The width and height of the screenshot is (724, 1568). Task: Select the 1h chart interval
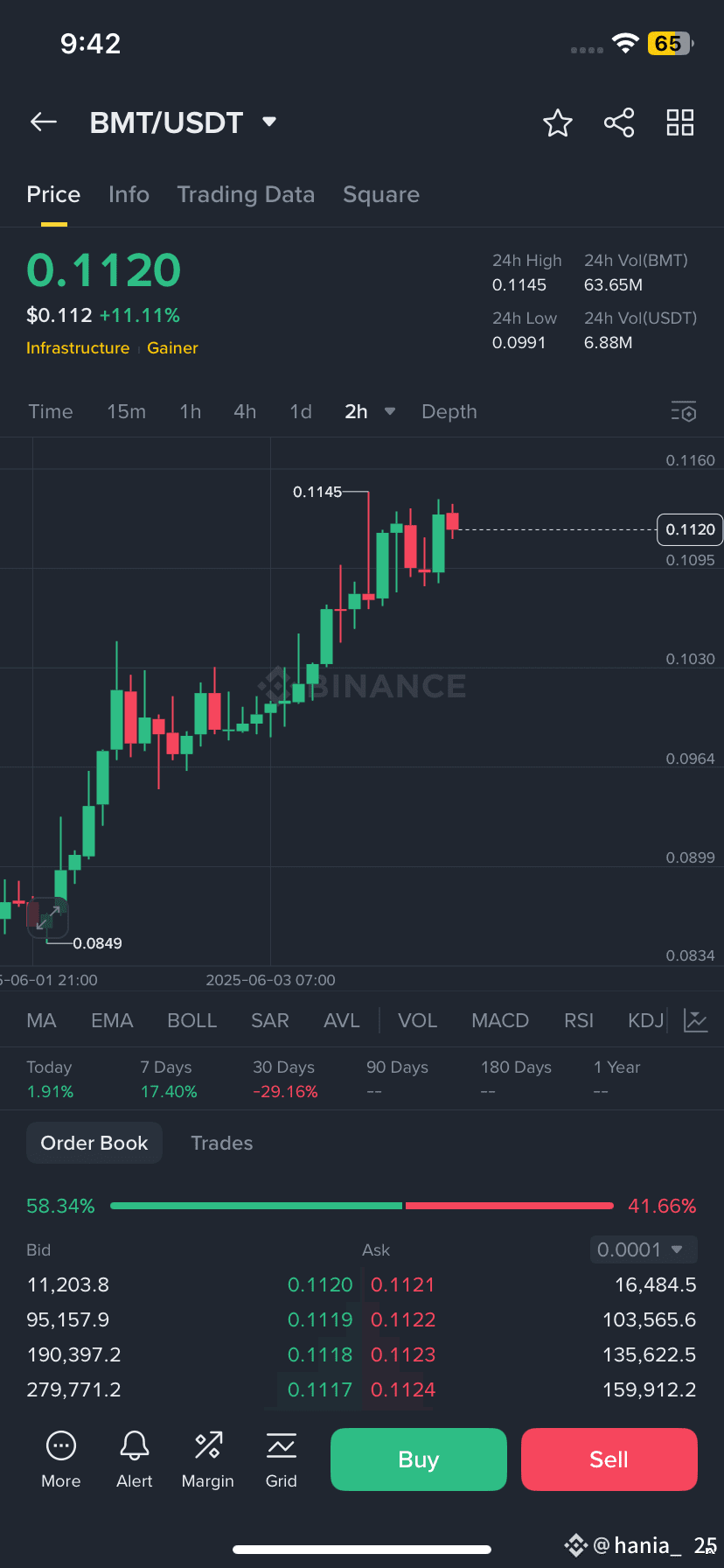(191, 411)
